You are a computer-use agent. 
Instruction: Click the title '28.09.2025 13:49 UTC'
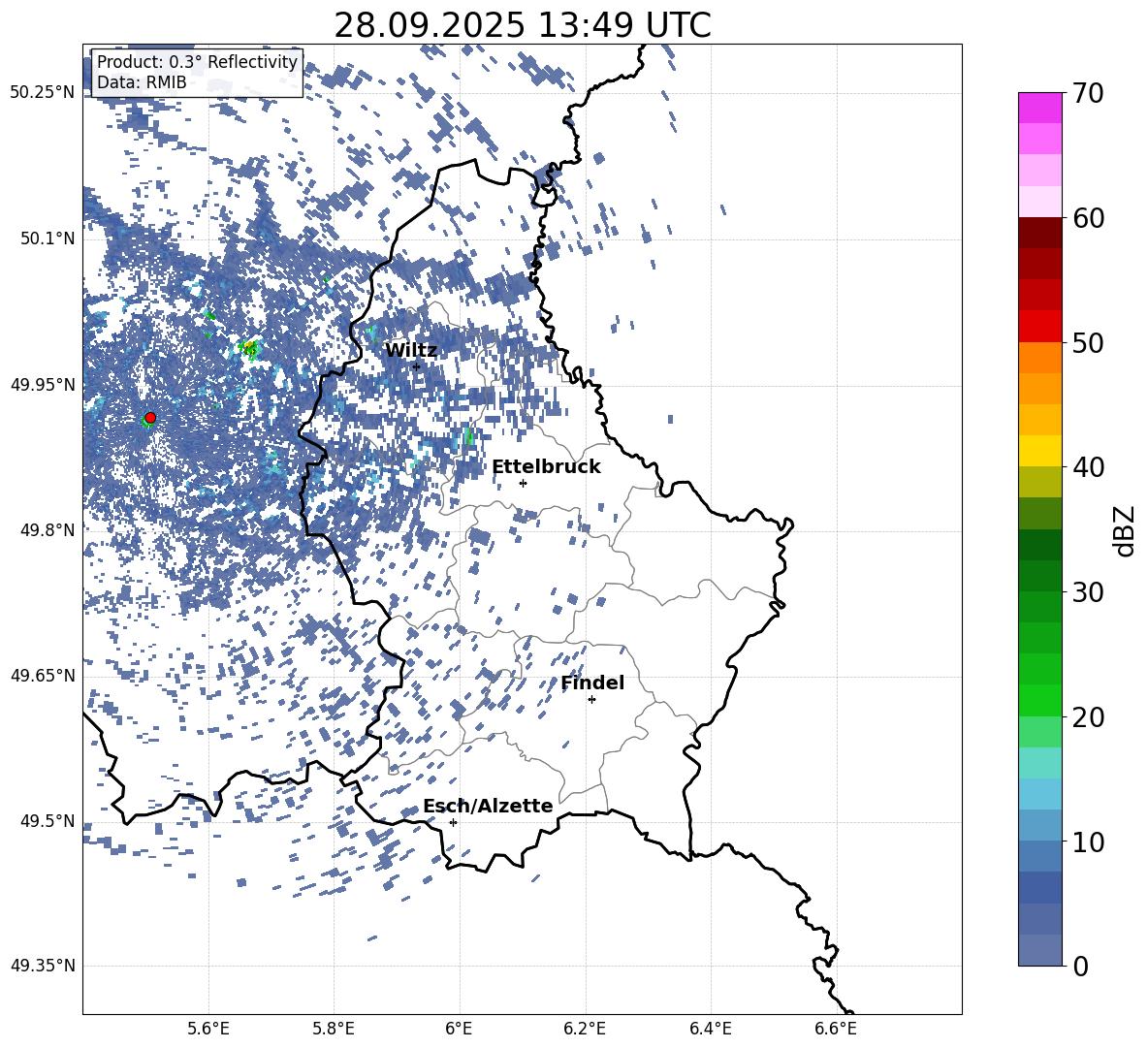point(522,25)
